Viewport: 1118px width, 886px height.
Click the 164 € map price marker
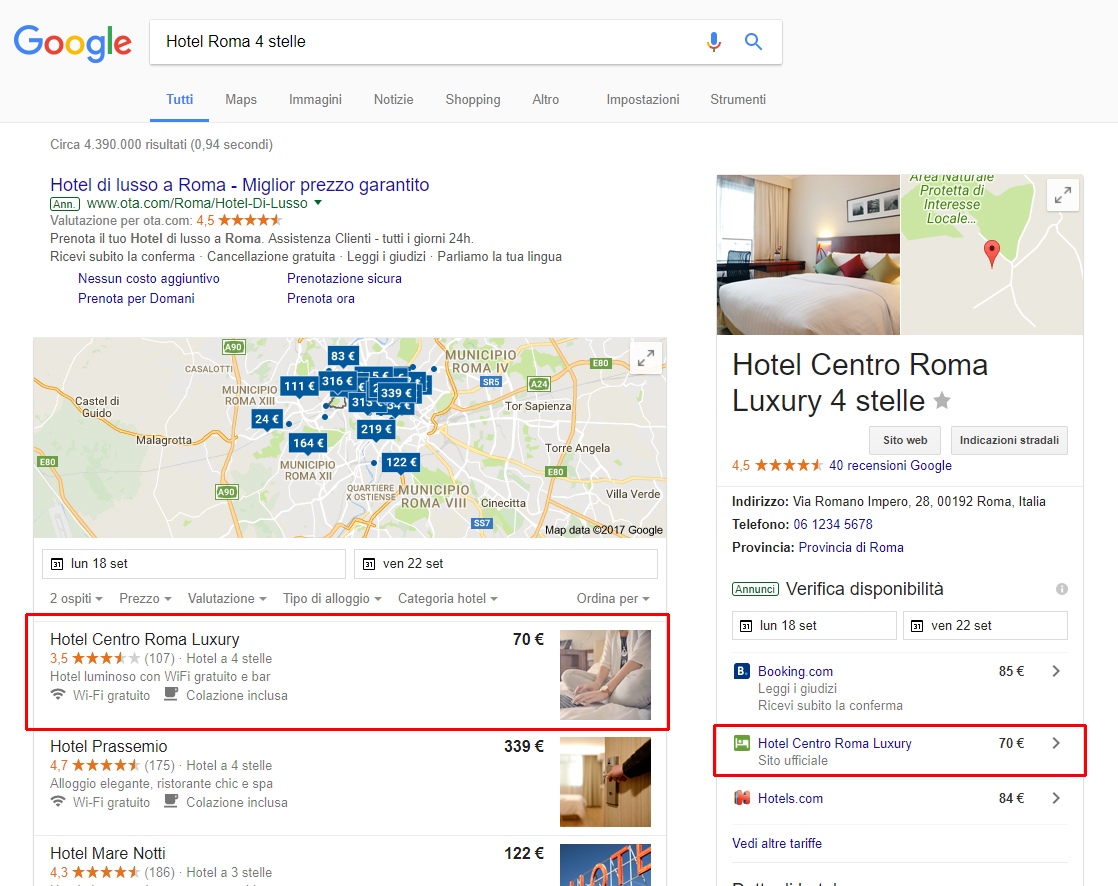[308, 443]
